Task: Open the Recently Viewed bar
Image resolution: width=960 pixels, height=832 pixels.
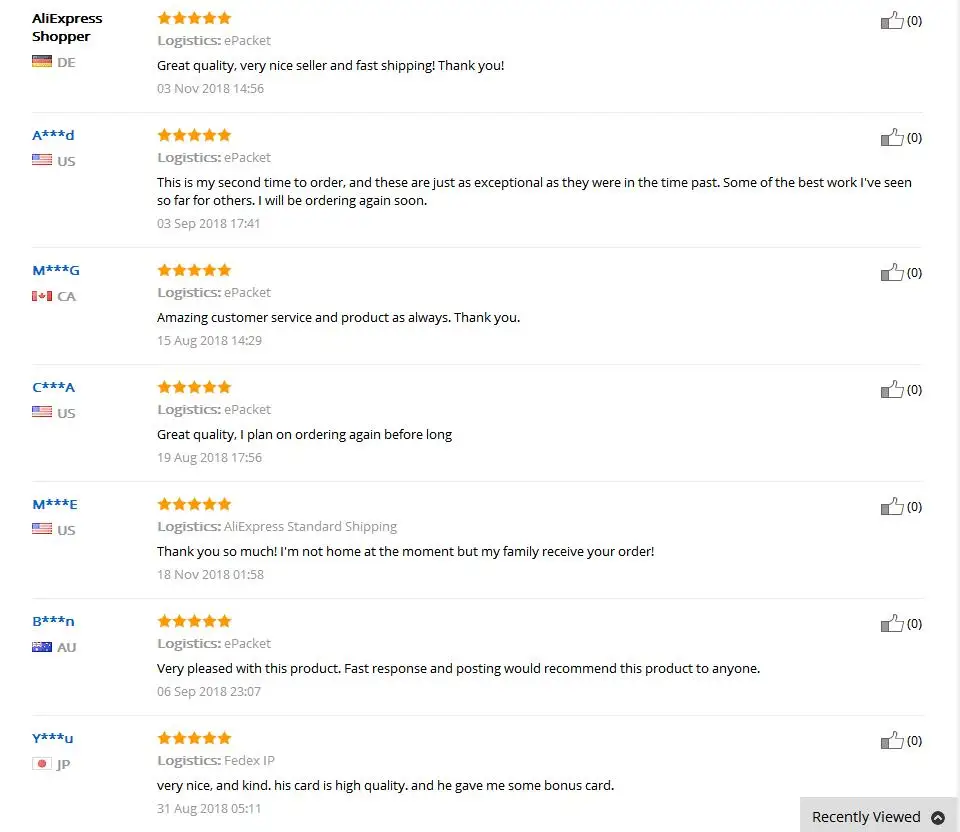Action: (x=878, y=815)
